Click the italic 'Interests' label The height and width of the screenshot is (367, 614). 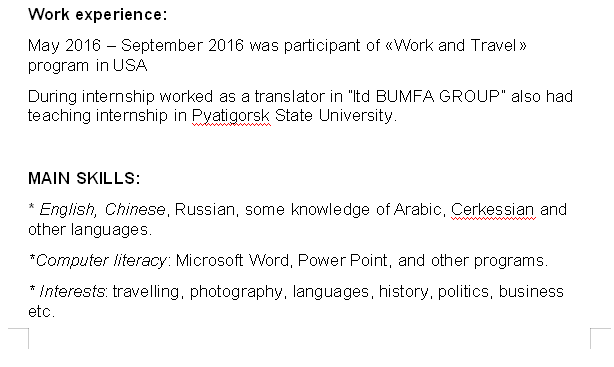pyautogui.click(x=72, y=292)
